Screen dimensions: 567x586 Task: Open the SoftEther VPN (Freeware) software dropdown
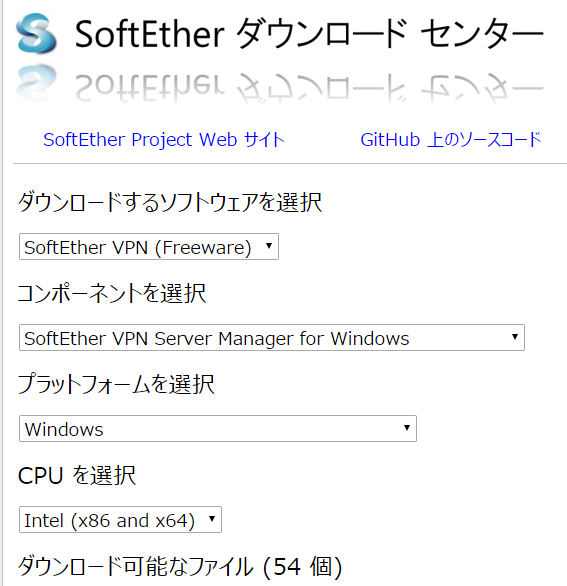click(x=149, y=247)
